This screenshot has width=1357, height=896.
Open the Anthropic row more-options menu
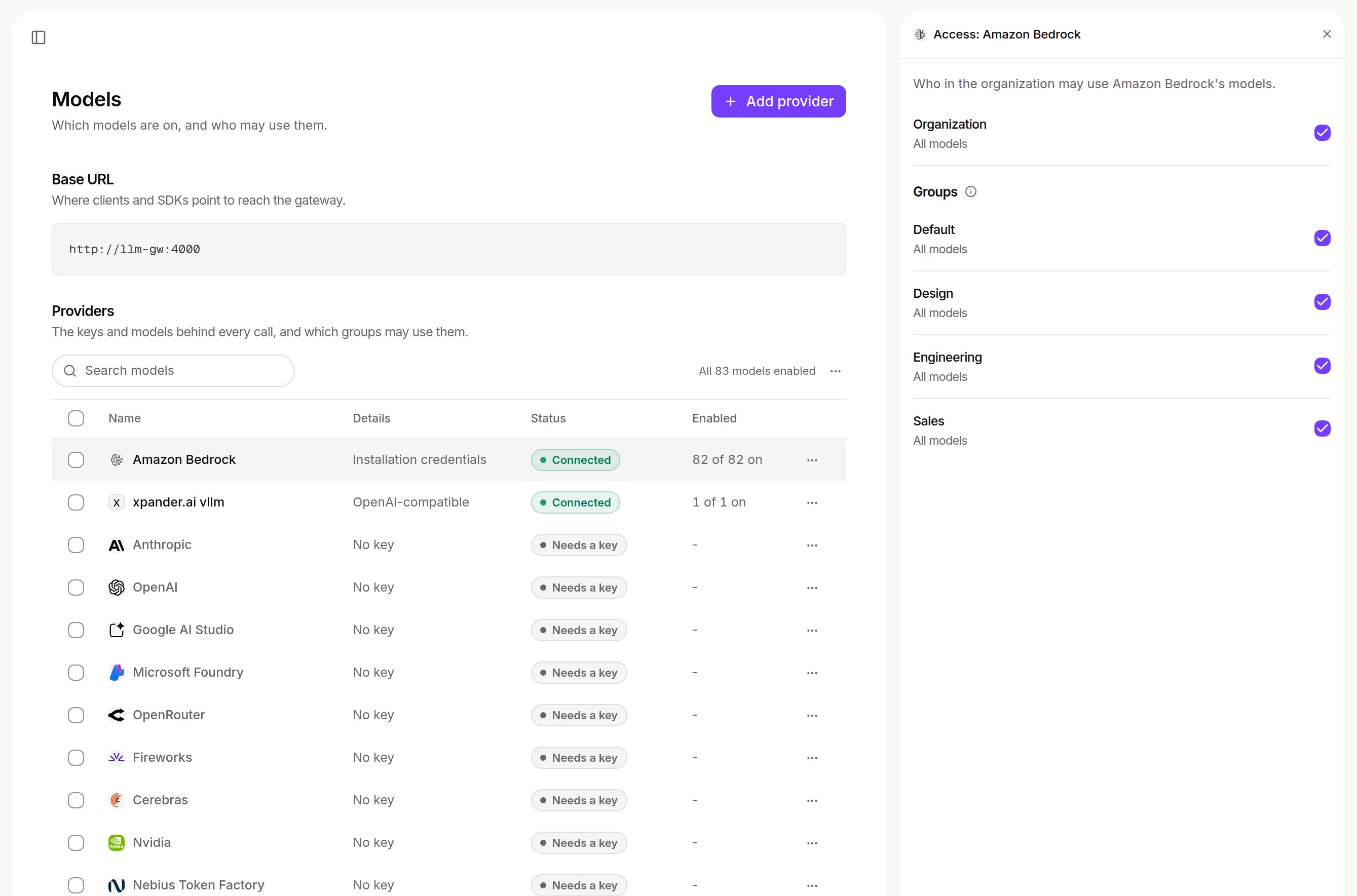point(812,545)
